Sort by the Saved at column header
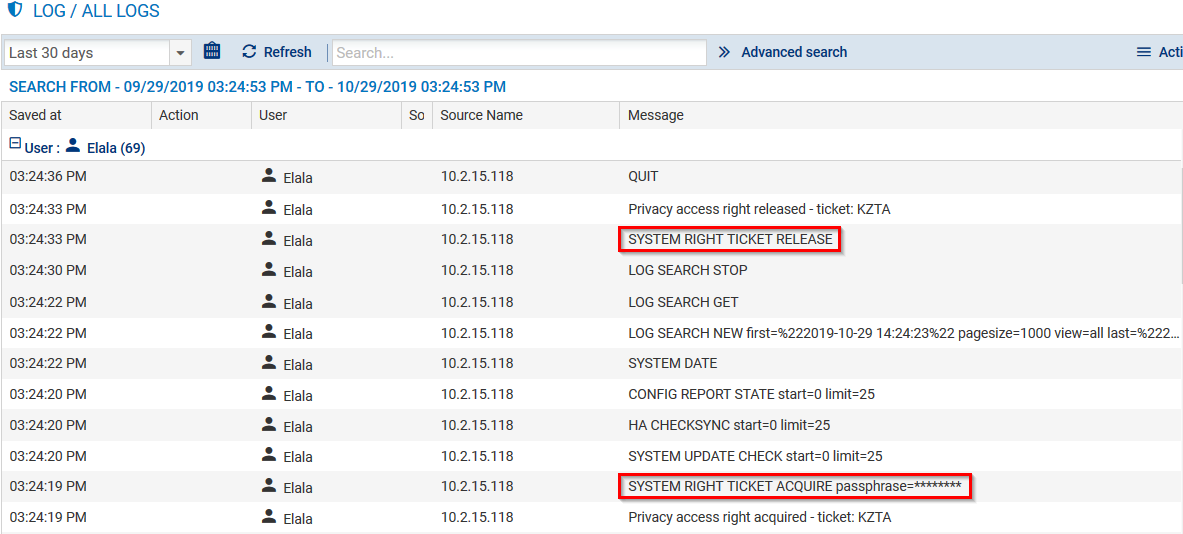 35,115
